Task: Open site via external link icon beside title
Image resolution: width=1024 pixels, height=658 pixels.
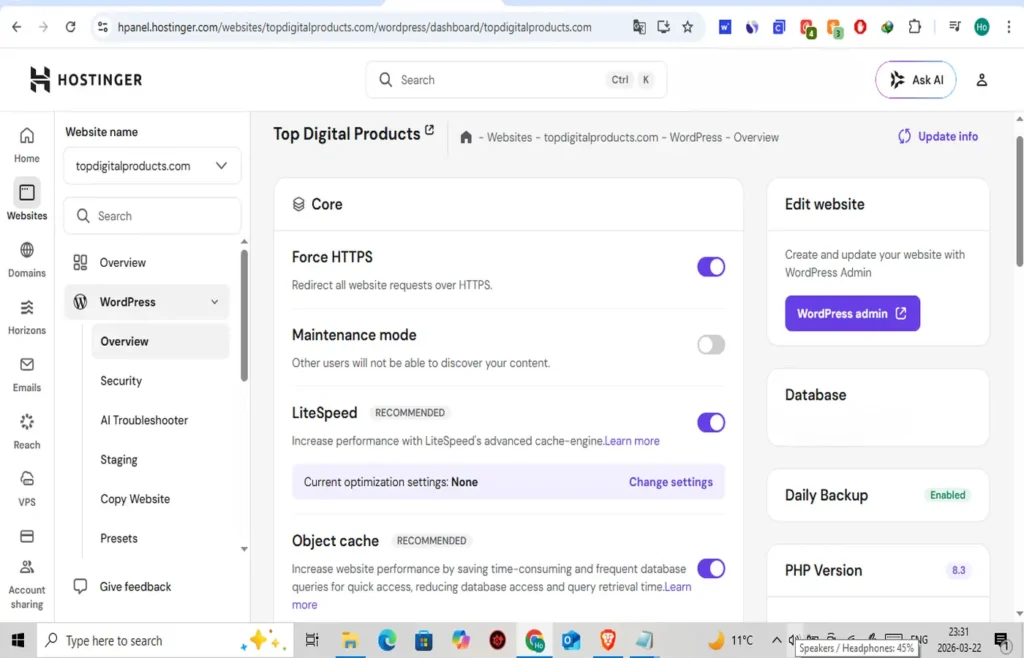Action: pyautogui.click(x=429, y=130)
